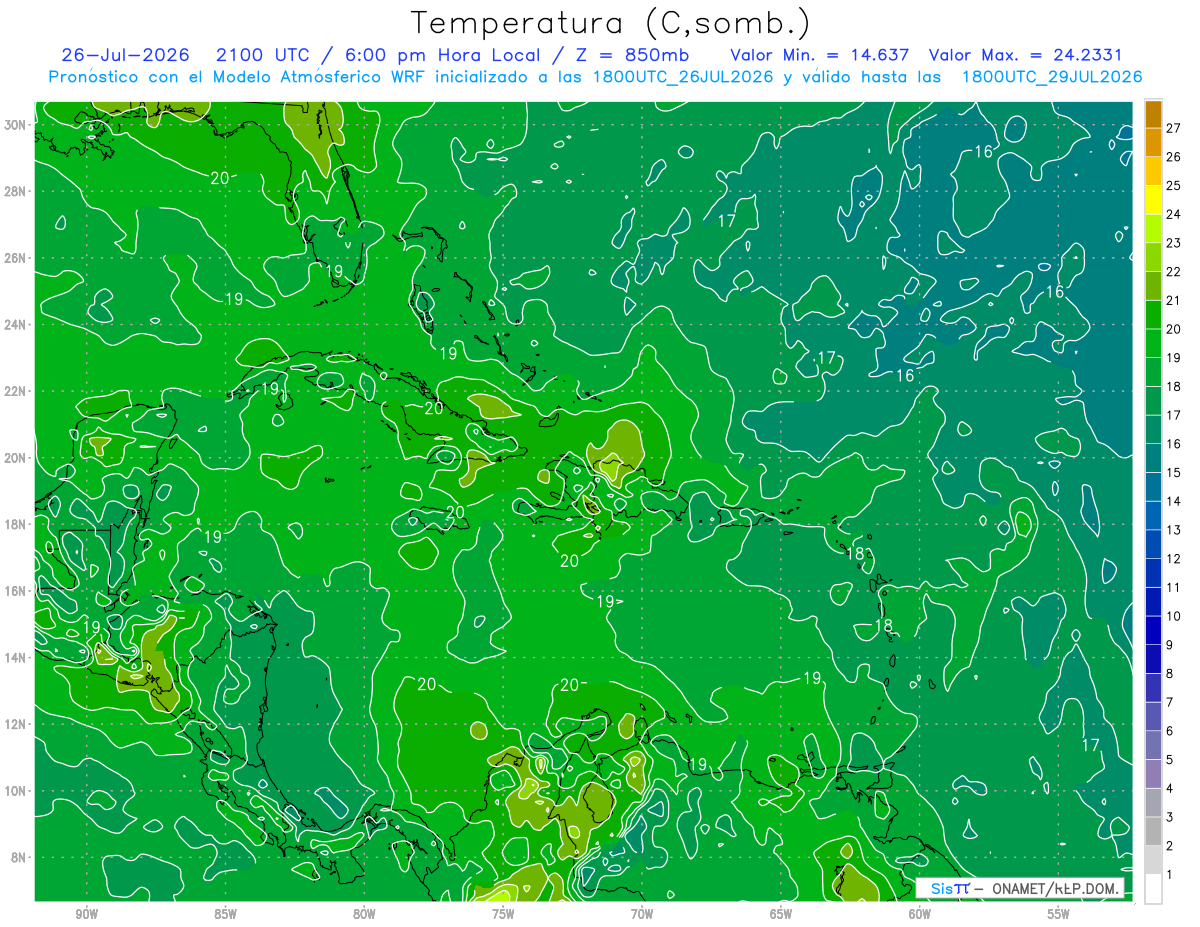1200x927 pixels.
Task: Click color scale label '25'
Action: tap(1174, 185)
